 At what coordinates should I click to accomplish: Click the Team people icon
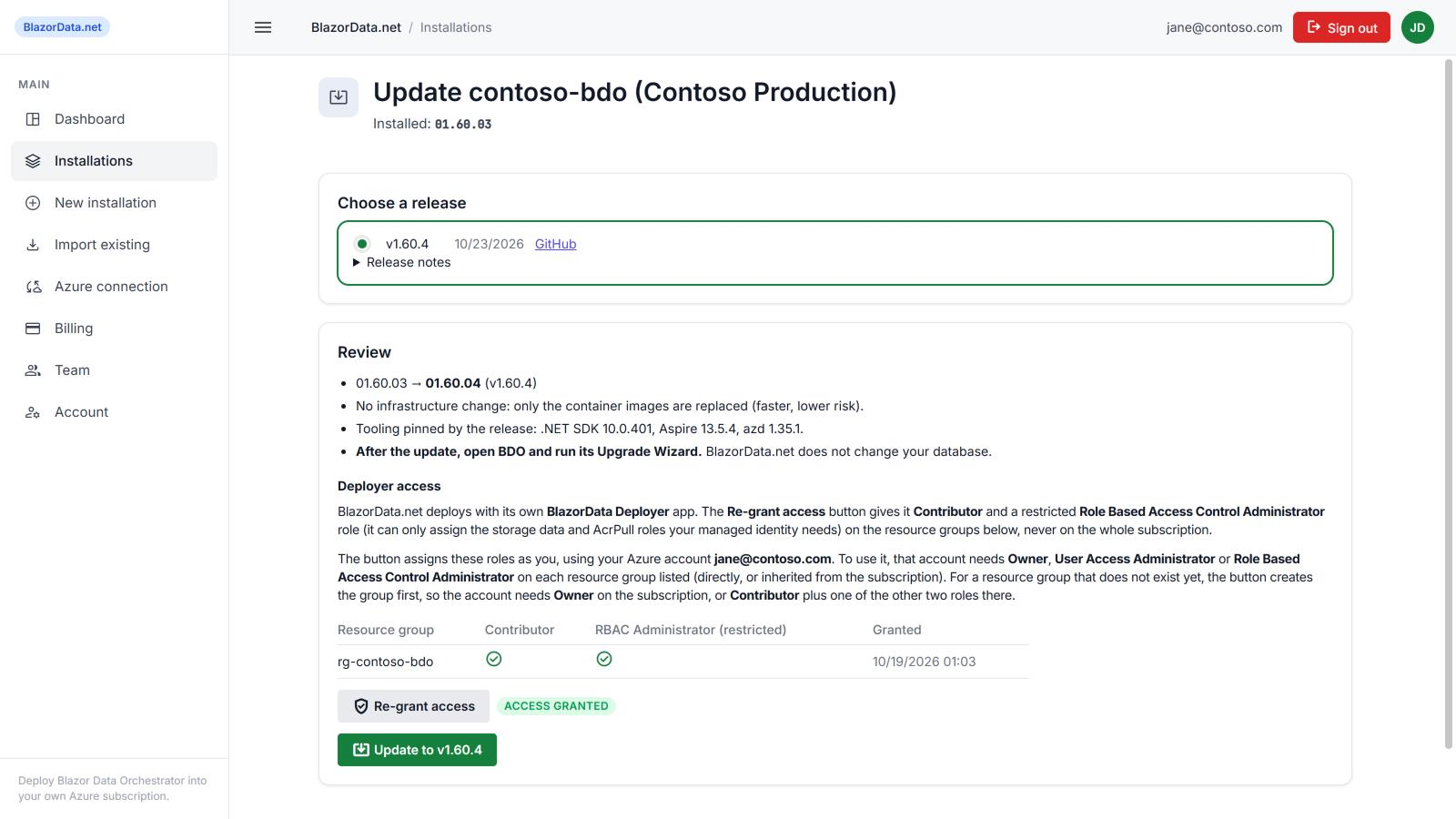pos(33,370)
